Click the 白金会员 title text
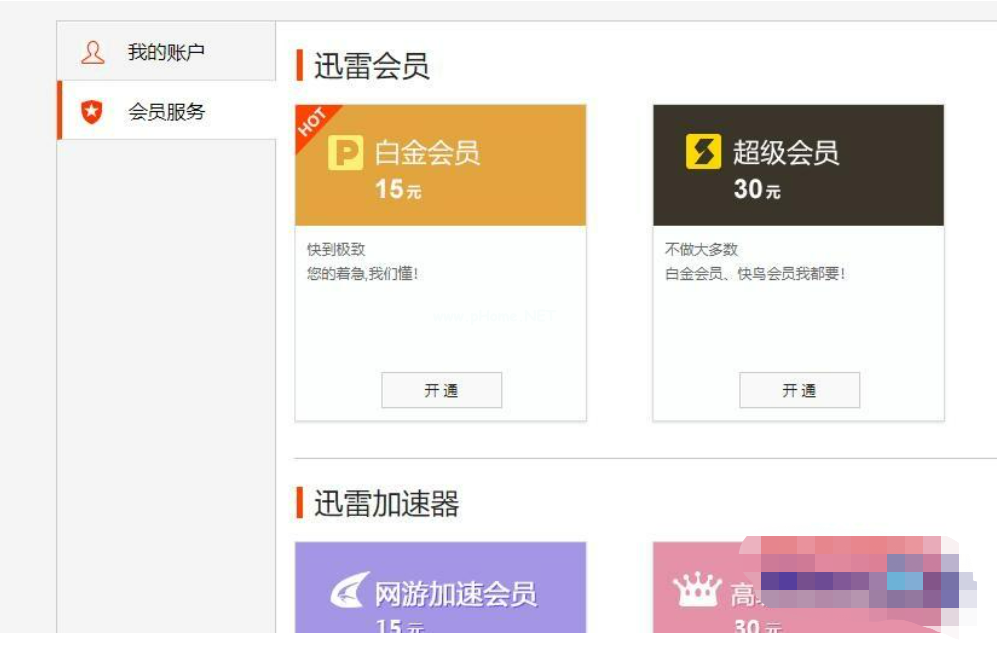 point(427,153)
